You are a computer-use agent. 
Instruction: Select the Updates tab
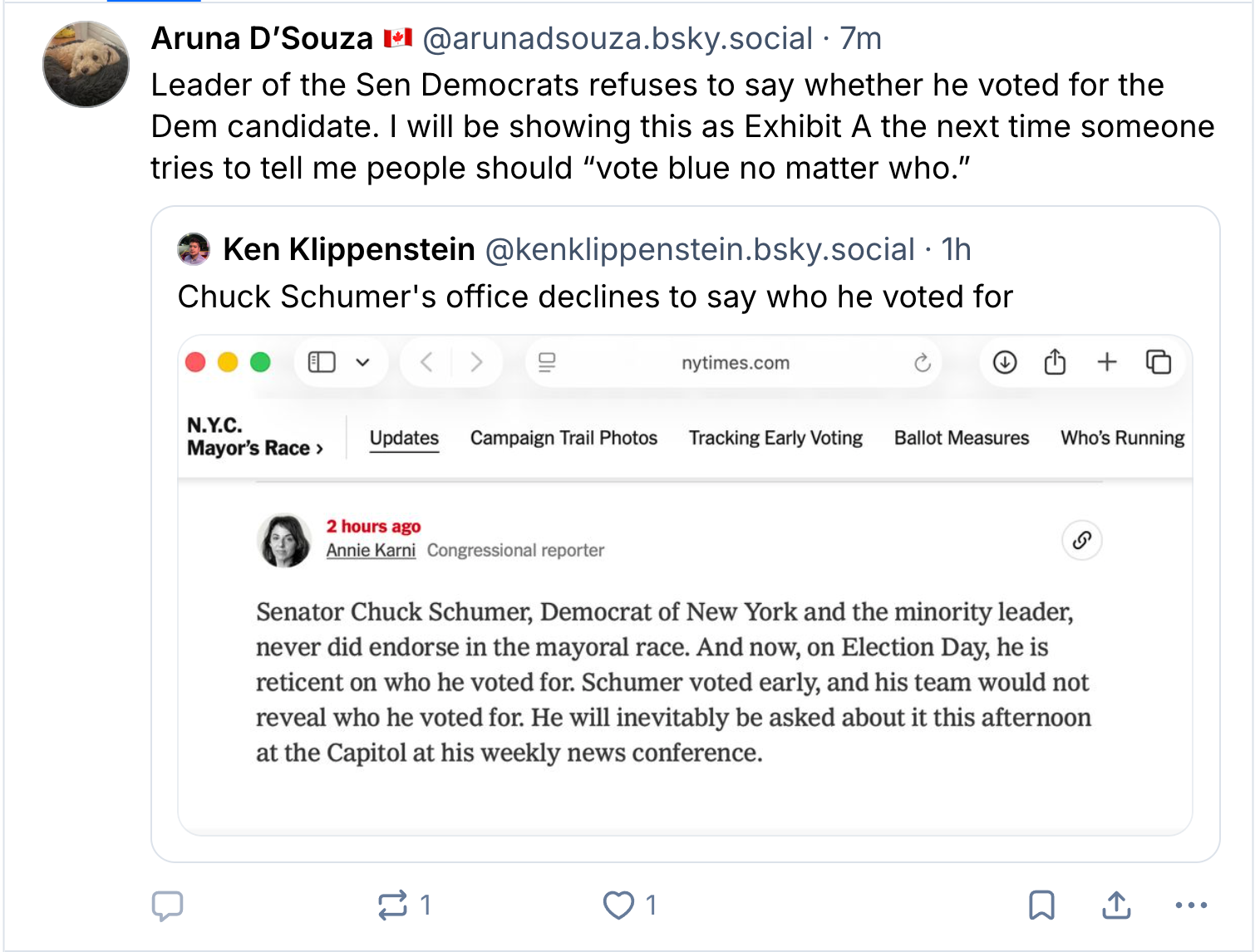pyautogui.click(x=404, y=438)
